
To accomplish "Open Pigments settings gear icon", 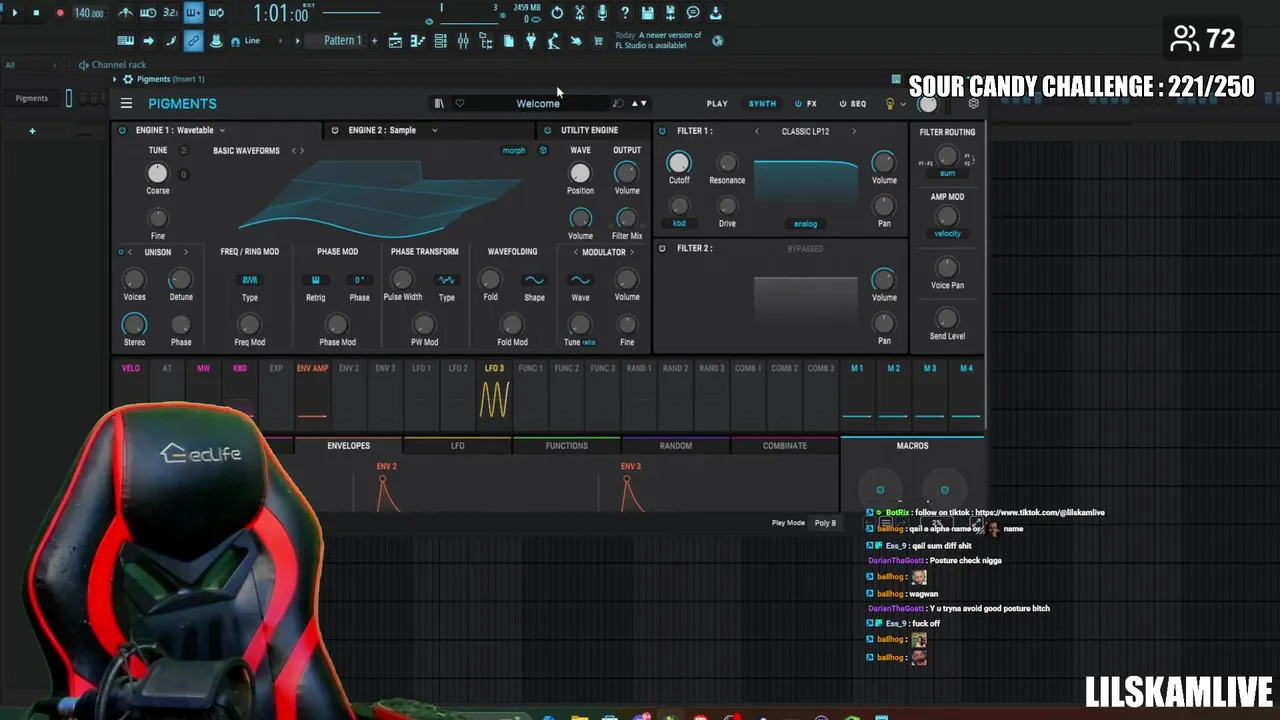I will pos(973,103).
